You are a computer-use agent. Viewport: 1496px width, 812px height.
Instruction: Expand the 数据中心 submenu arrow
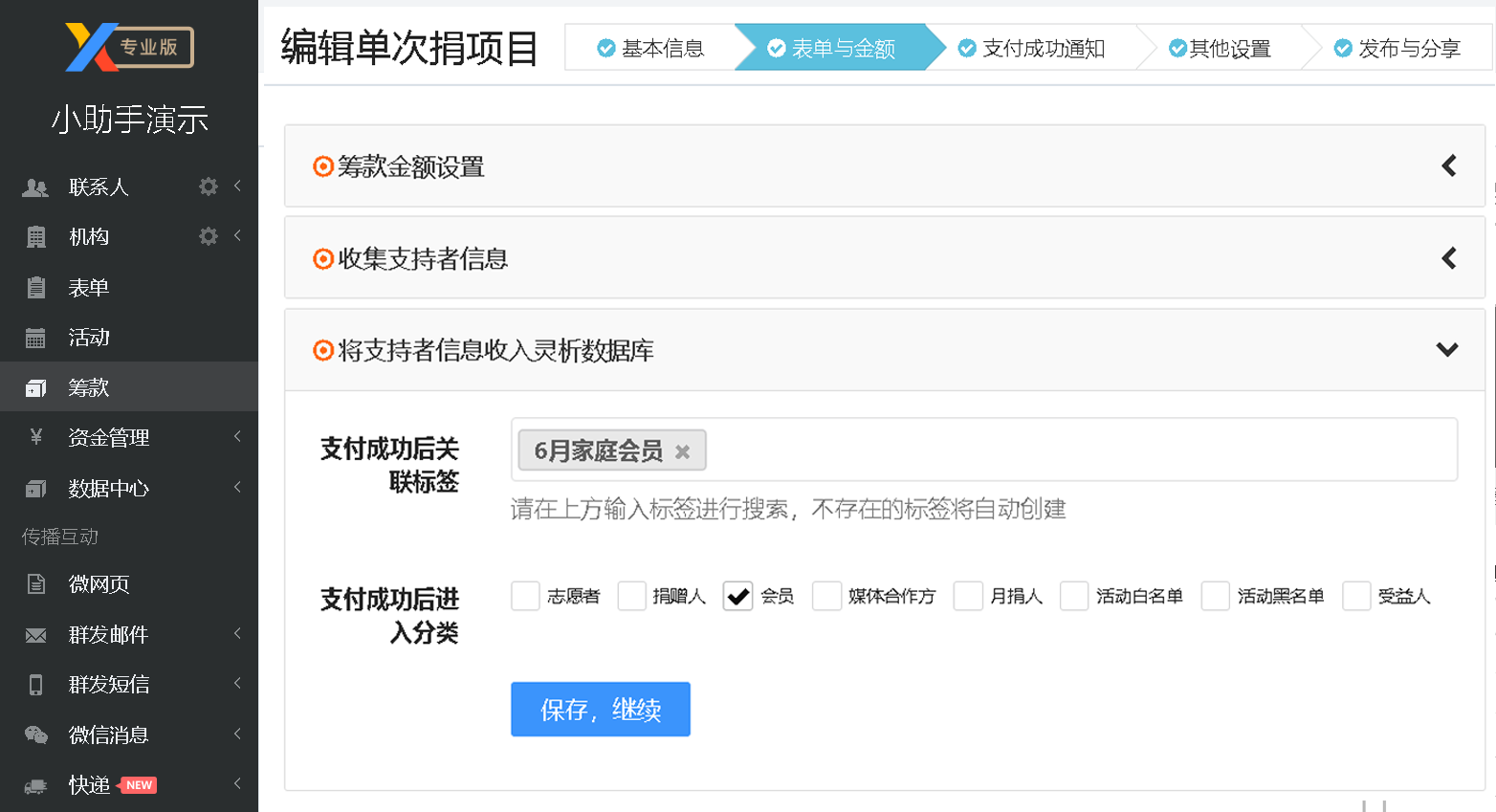pyautogui.click(x=237, y=487)
